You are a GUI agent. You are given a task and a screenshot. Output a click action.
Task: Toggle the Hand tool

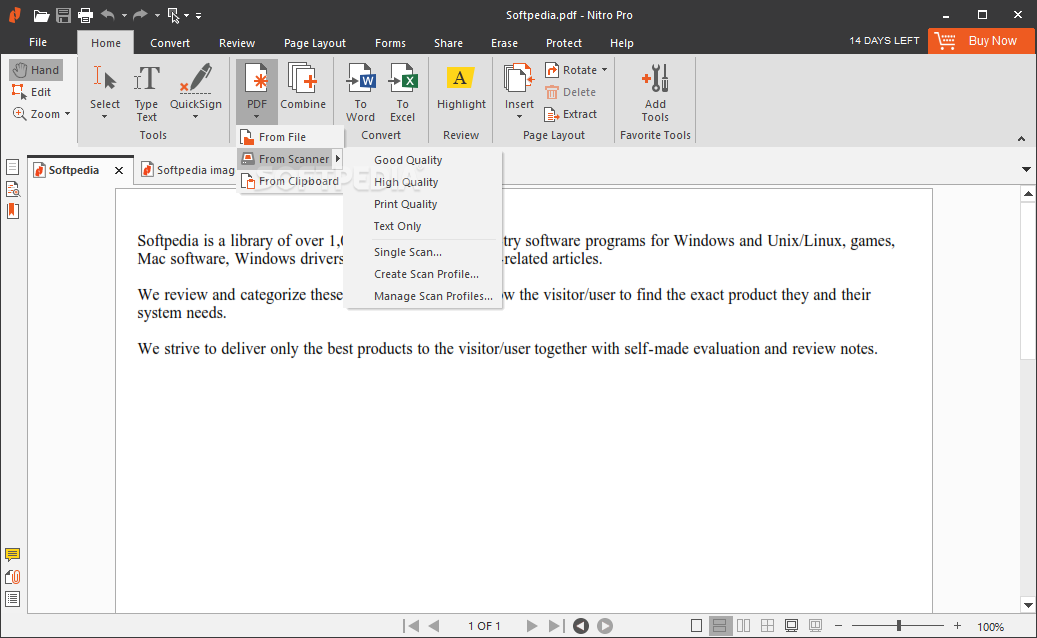tap(36, 70)
